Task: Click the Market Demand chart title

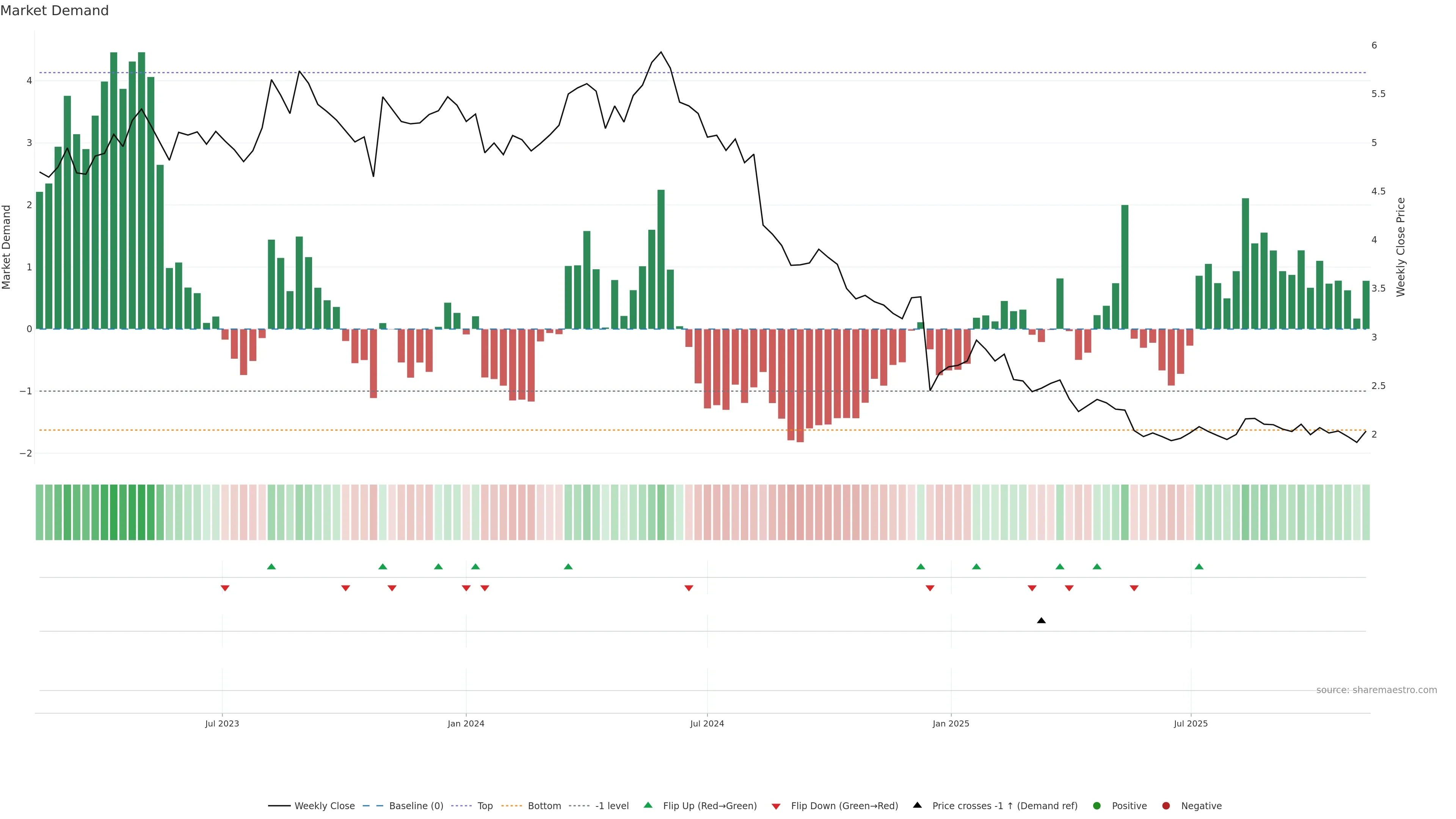Action: (54, 10)
